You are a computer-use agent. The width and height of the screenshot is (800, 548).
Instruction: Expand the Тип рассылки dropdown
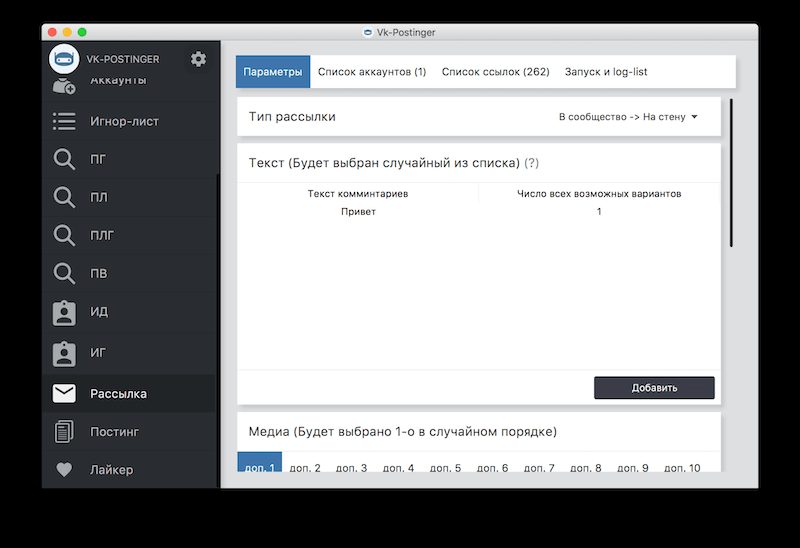(627, 117)
